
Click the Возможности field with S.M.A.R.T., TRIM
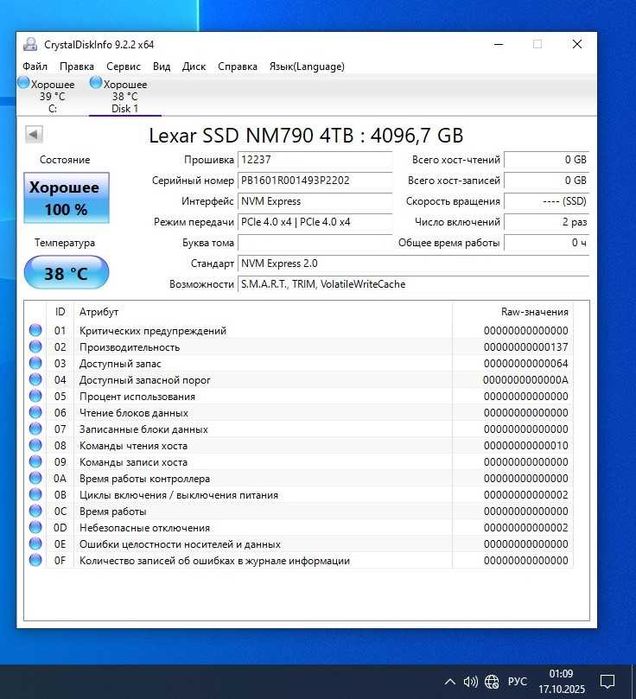tap(413, 284)
